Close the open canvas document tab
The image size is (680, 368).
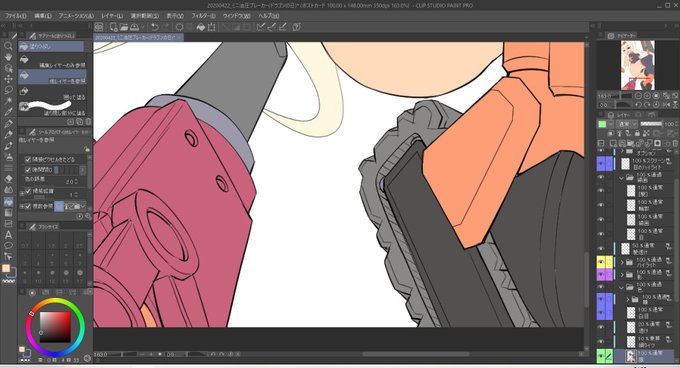(x=180, y=38)
